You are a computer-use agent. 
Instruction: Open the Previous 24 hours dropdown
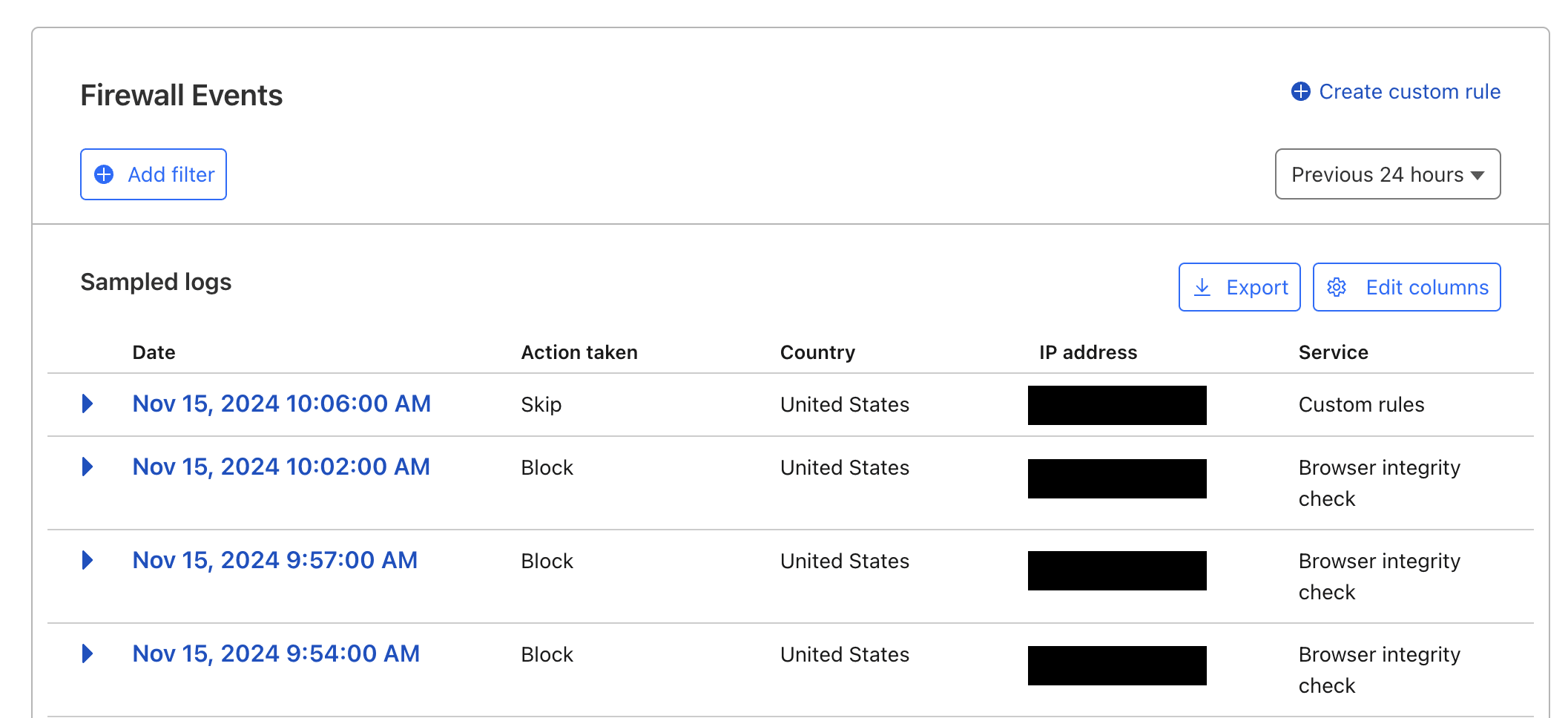1387,175
